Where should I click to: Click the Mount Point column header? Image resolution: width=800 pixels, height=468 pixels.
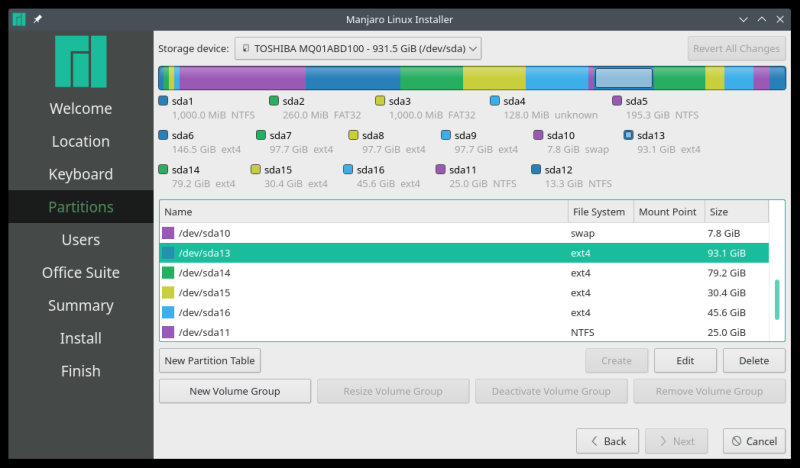668,212
